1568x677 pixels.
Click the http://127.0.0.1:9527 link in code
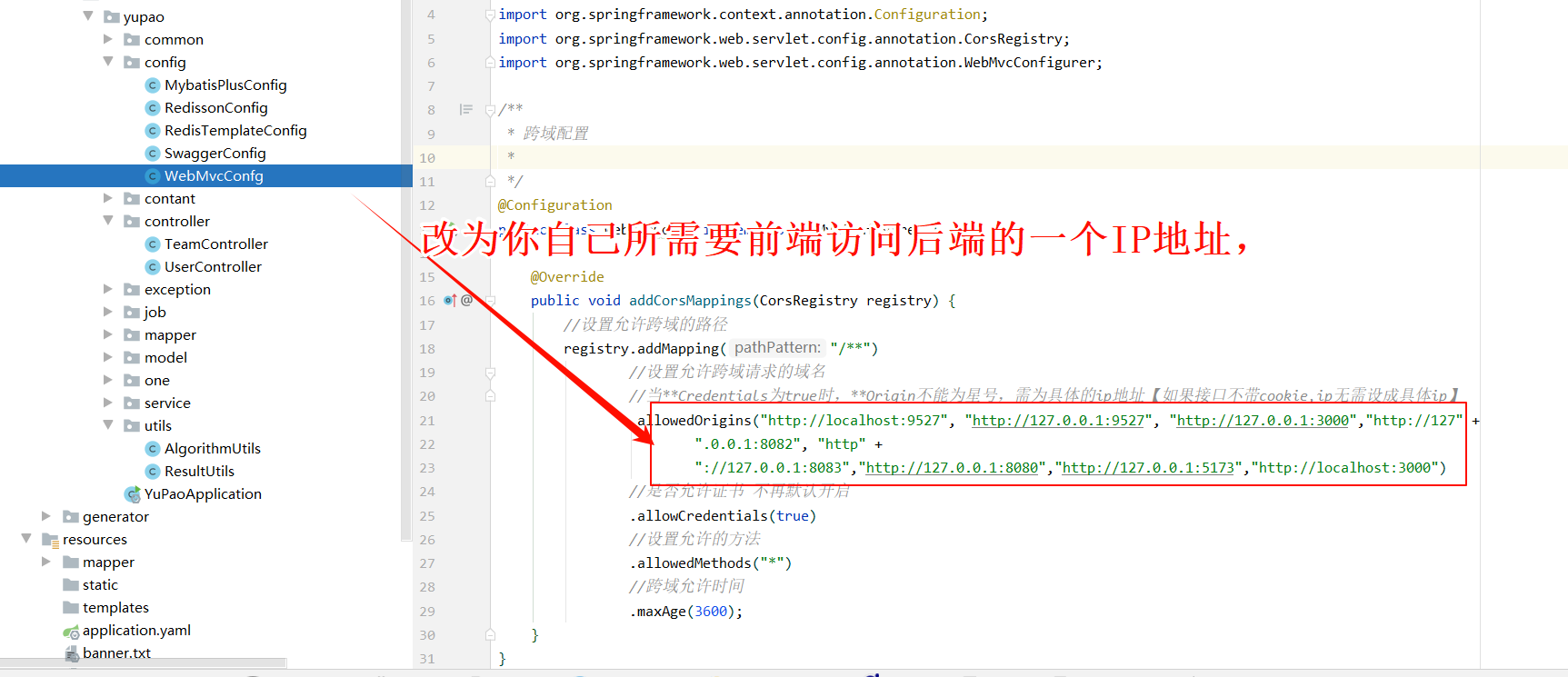click(x=1058, y=421)
